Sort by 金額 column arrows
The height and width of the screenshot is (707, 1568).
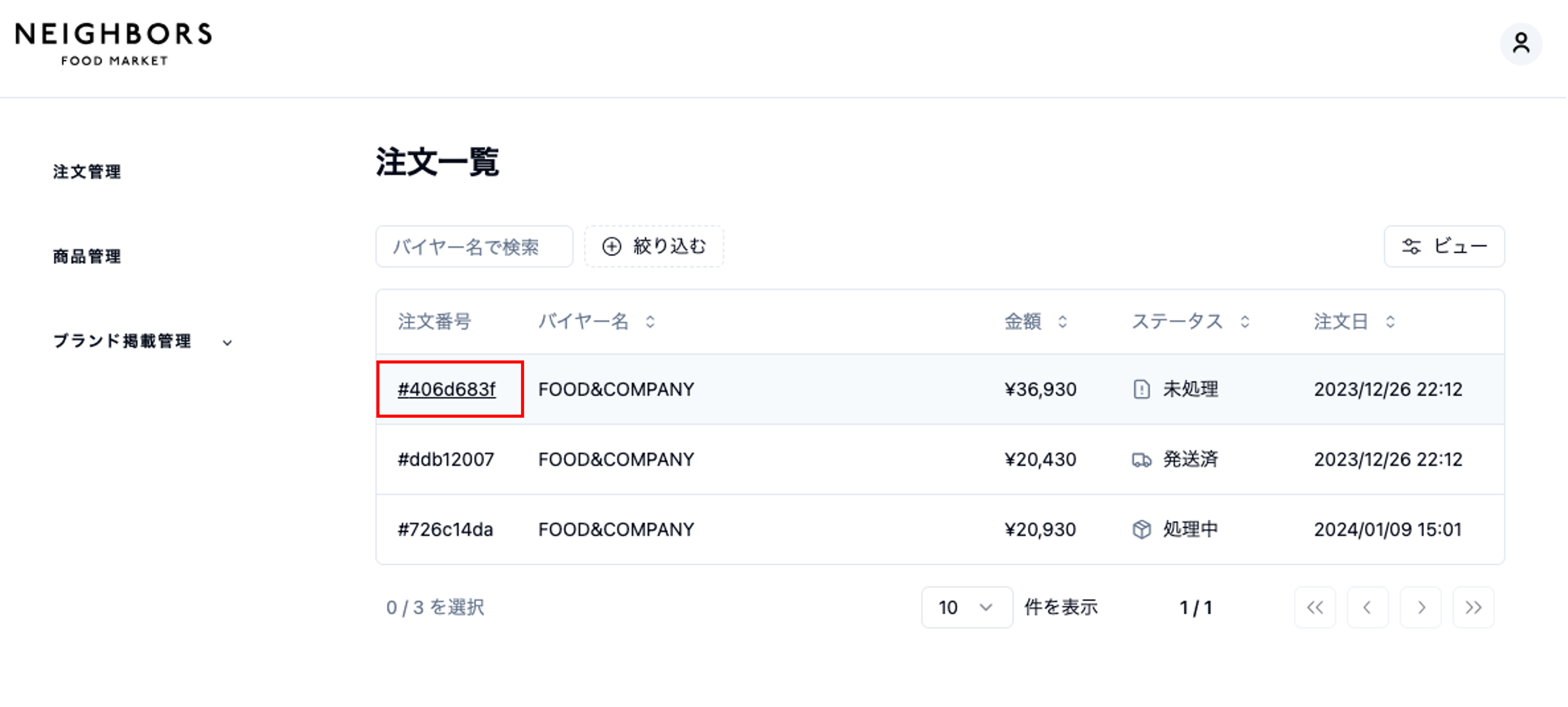[x=1062, y=321]
